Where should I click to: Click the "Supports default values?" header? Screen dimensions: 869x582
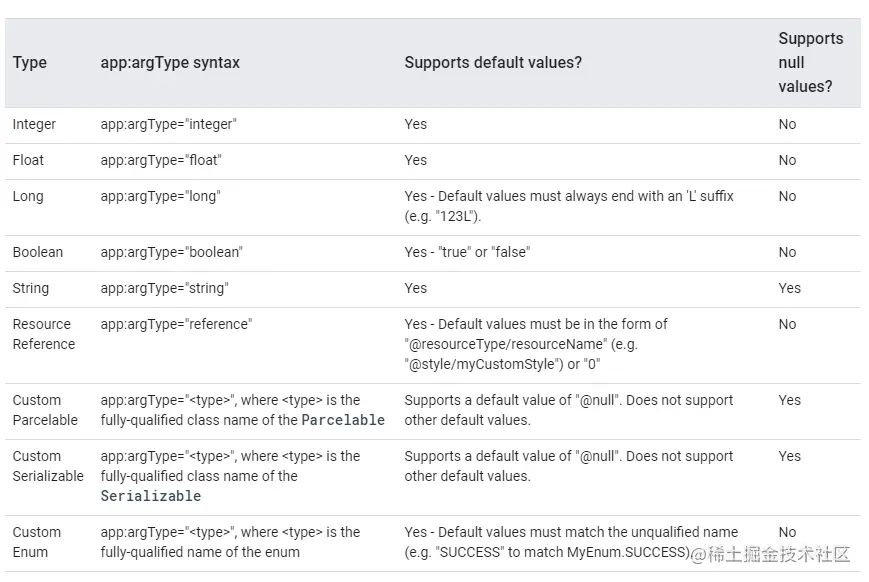(493, 63)
